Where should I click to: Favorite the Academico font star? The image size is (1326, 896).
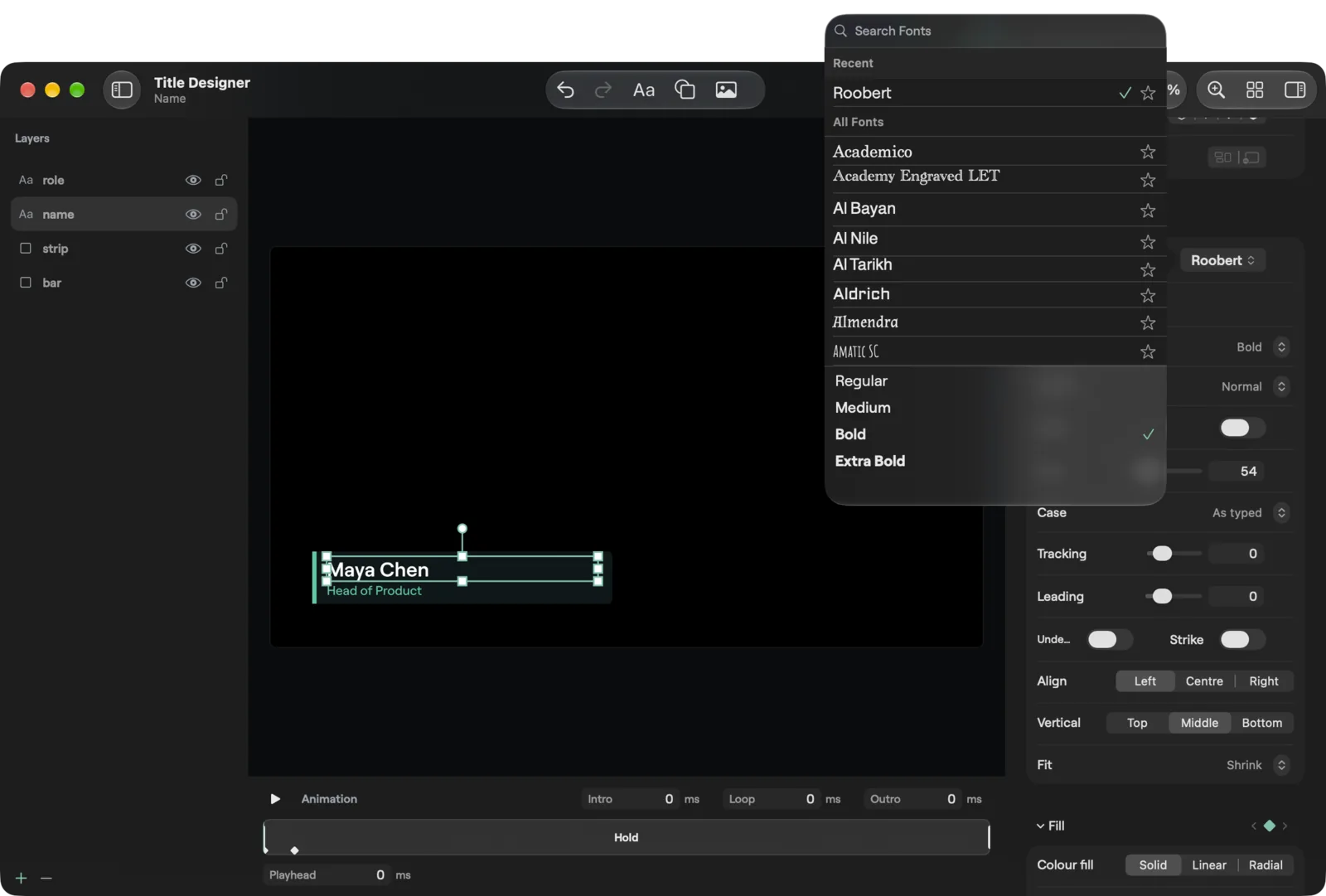coord(1148,152)
